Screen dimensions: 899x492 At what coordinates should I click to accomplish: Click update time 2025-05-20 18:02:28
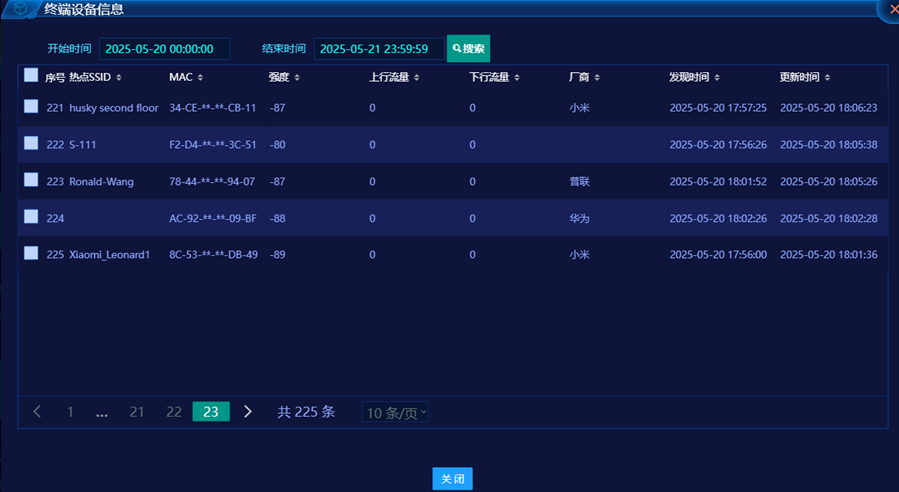click(x=828, y=218)
